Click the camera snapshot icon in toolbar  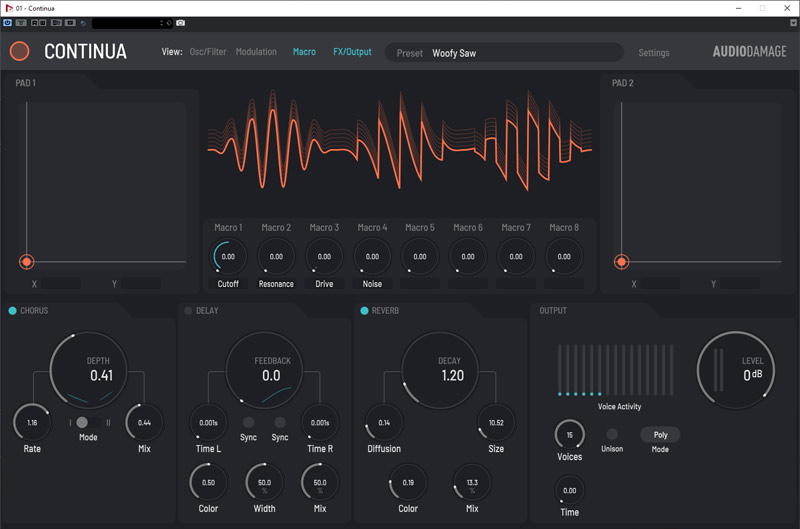pyautogui.click(x=181, y=22)
